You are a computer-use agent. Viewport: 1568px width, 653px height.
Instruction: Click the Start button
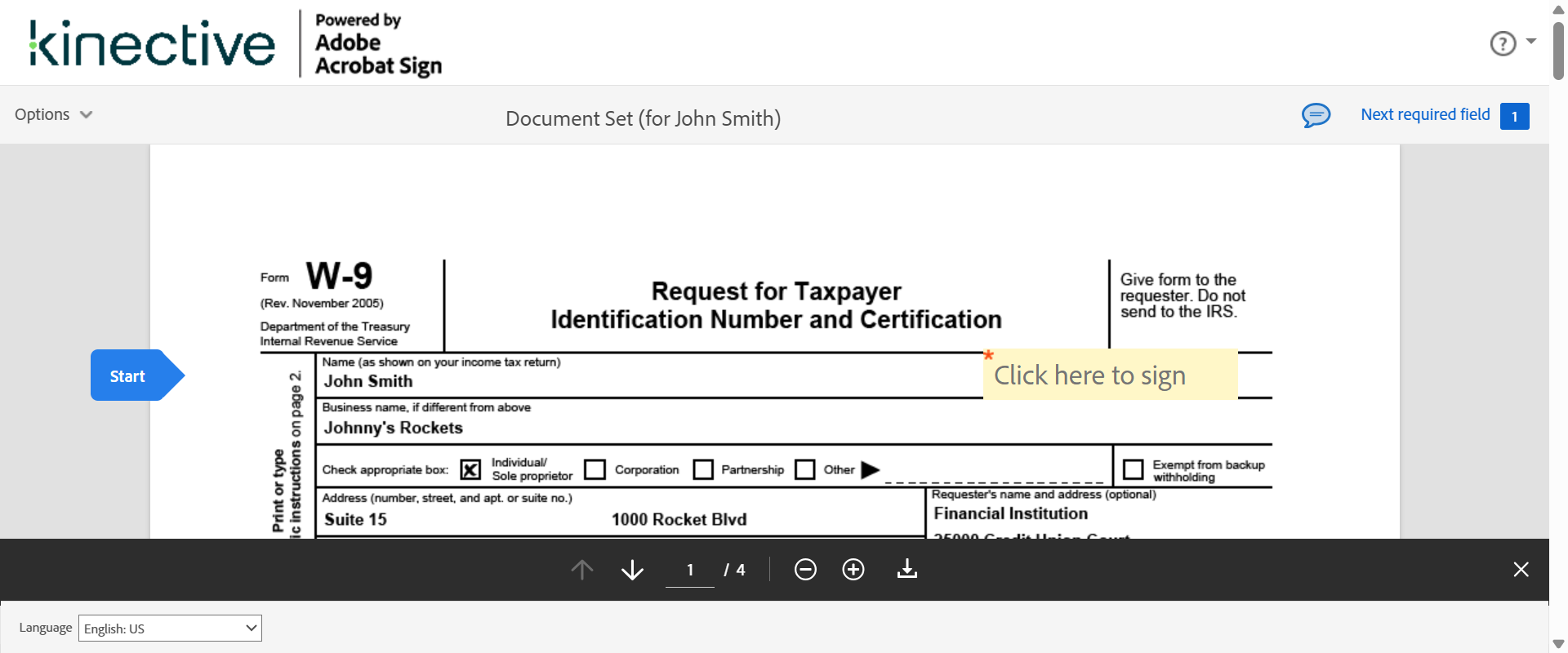(137, 375)
